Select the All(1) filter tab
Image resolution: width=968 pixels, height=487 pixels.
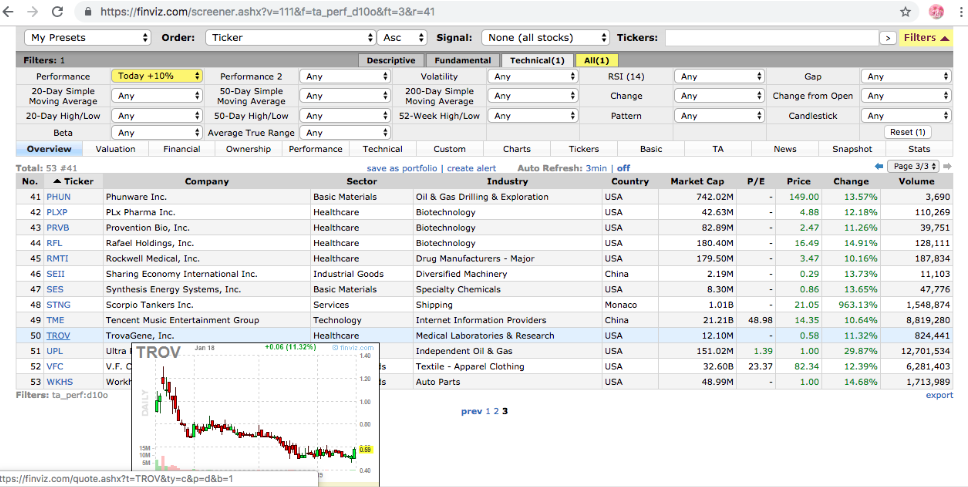coord(596,60)
